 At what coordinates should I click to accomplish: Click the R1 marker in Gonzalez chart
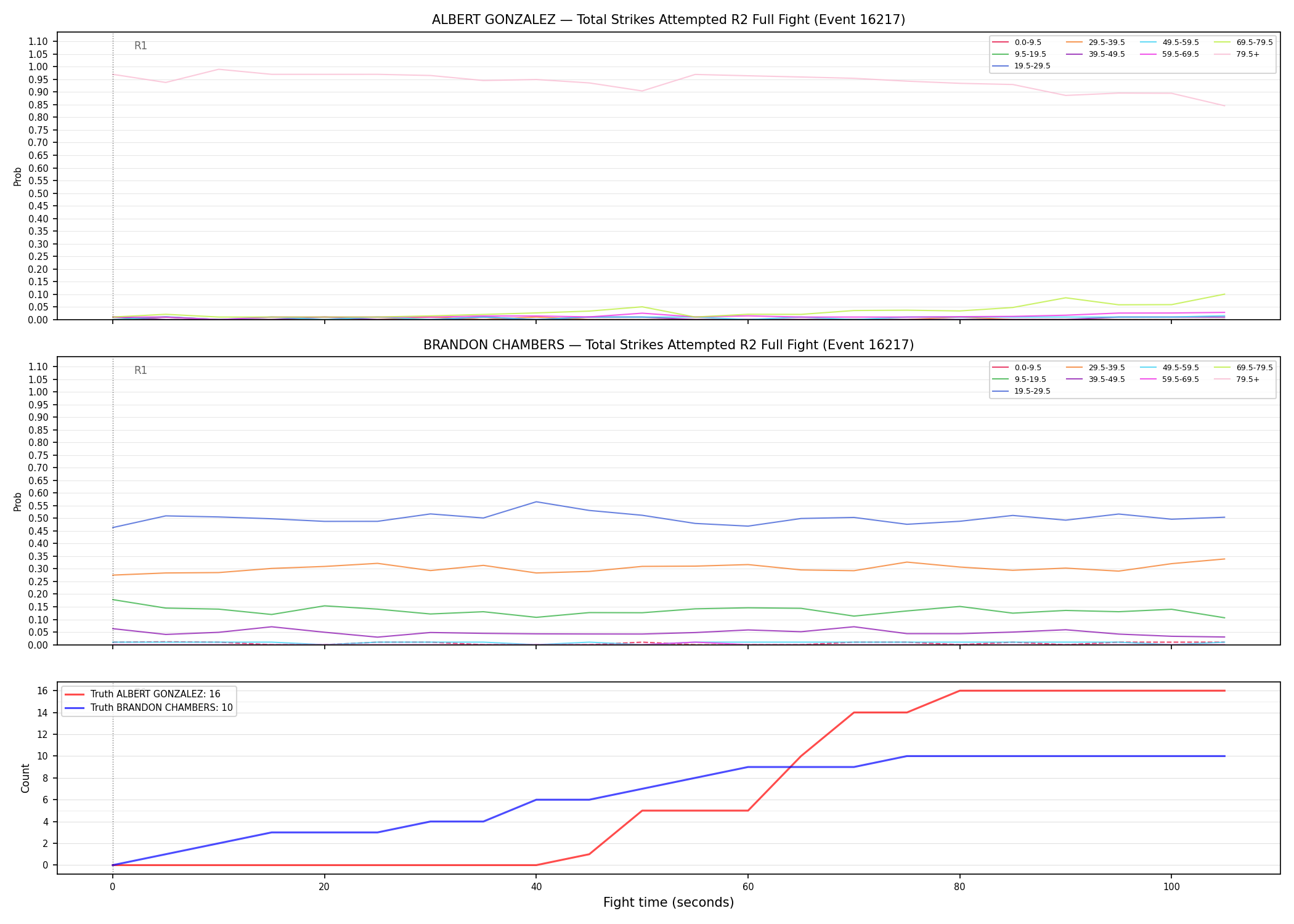coord(140,46)
